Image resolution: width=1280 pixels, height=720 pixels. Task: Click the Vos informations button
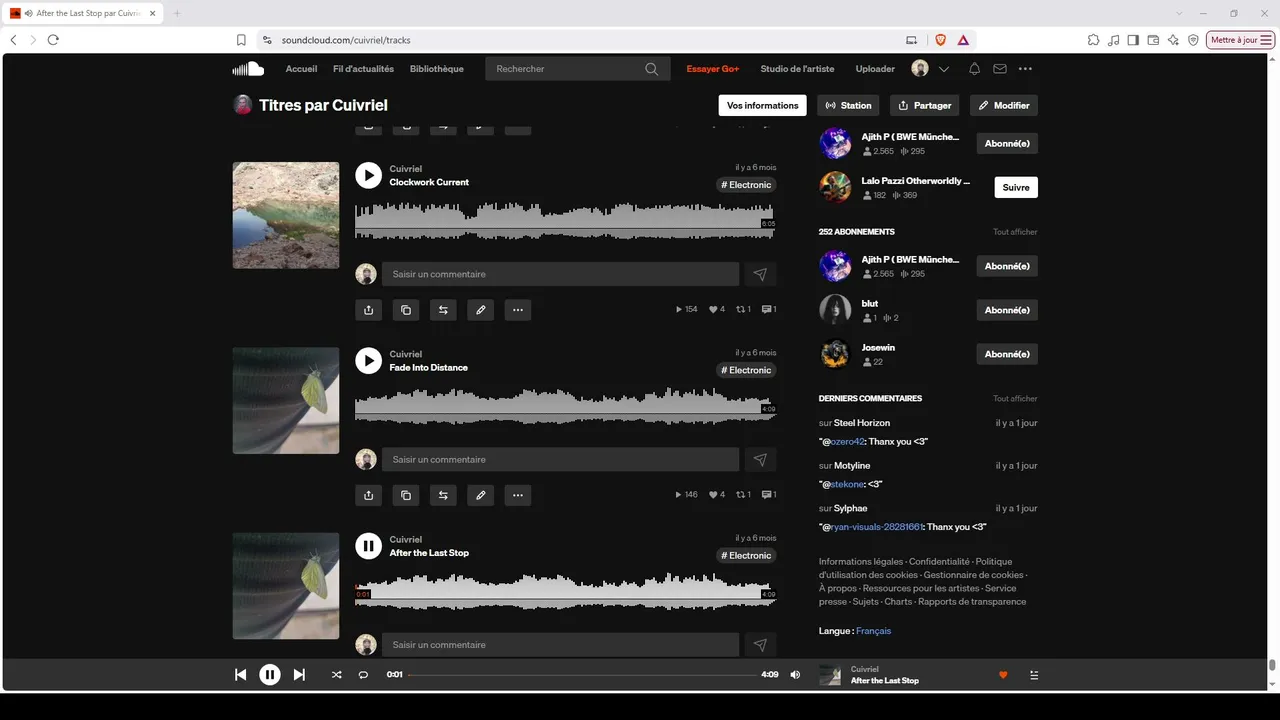click(x=762, y=105)
